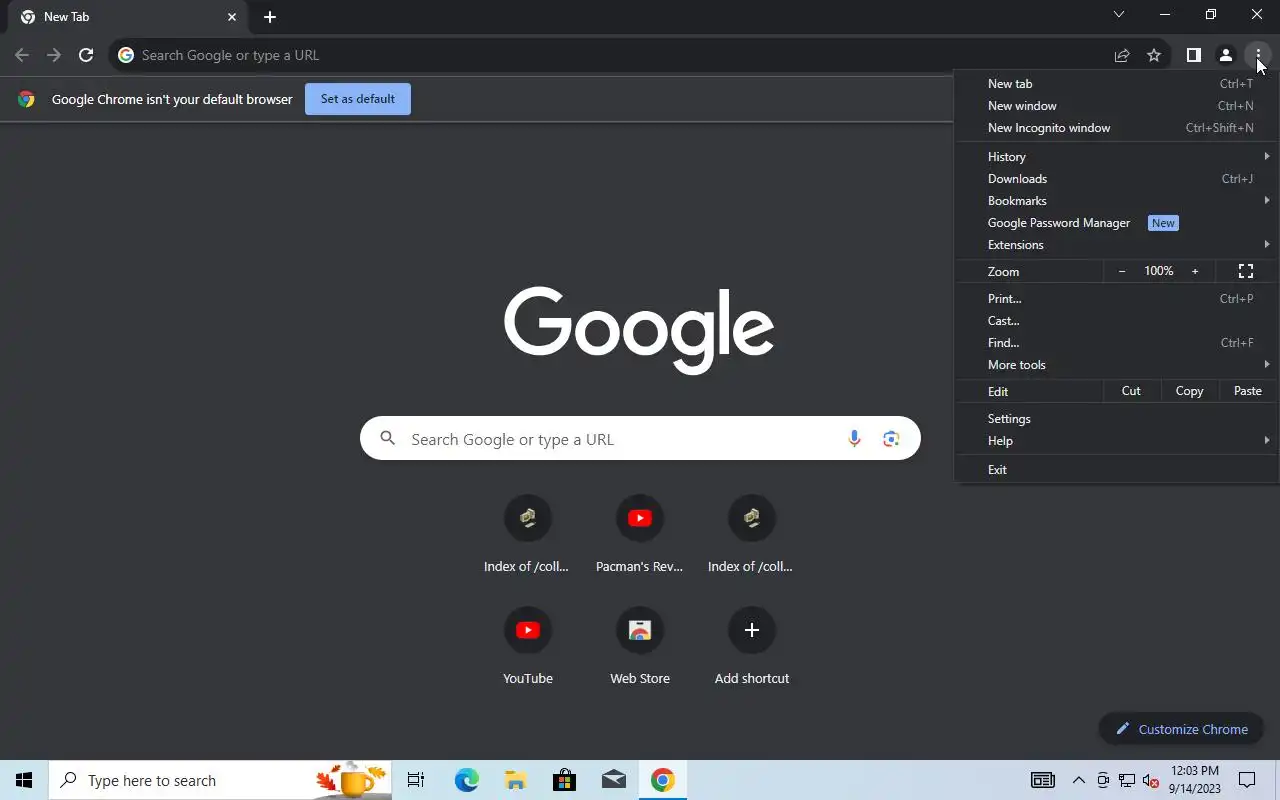Click the Windows Start button
1280x800 pixels.
tap(24, 780)
